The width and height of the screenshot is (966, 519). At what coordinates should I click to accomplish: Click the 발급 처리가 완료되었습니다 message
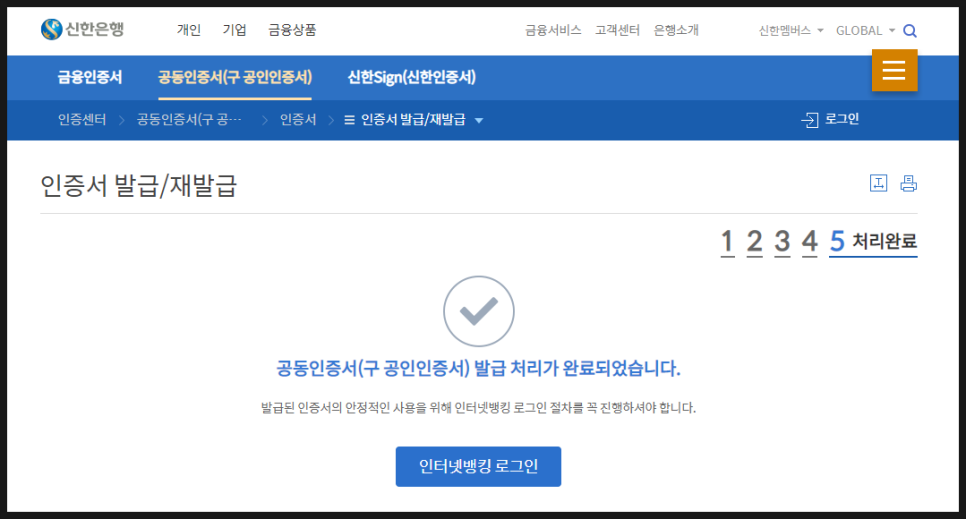tap(478, 369)
